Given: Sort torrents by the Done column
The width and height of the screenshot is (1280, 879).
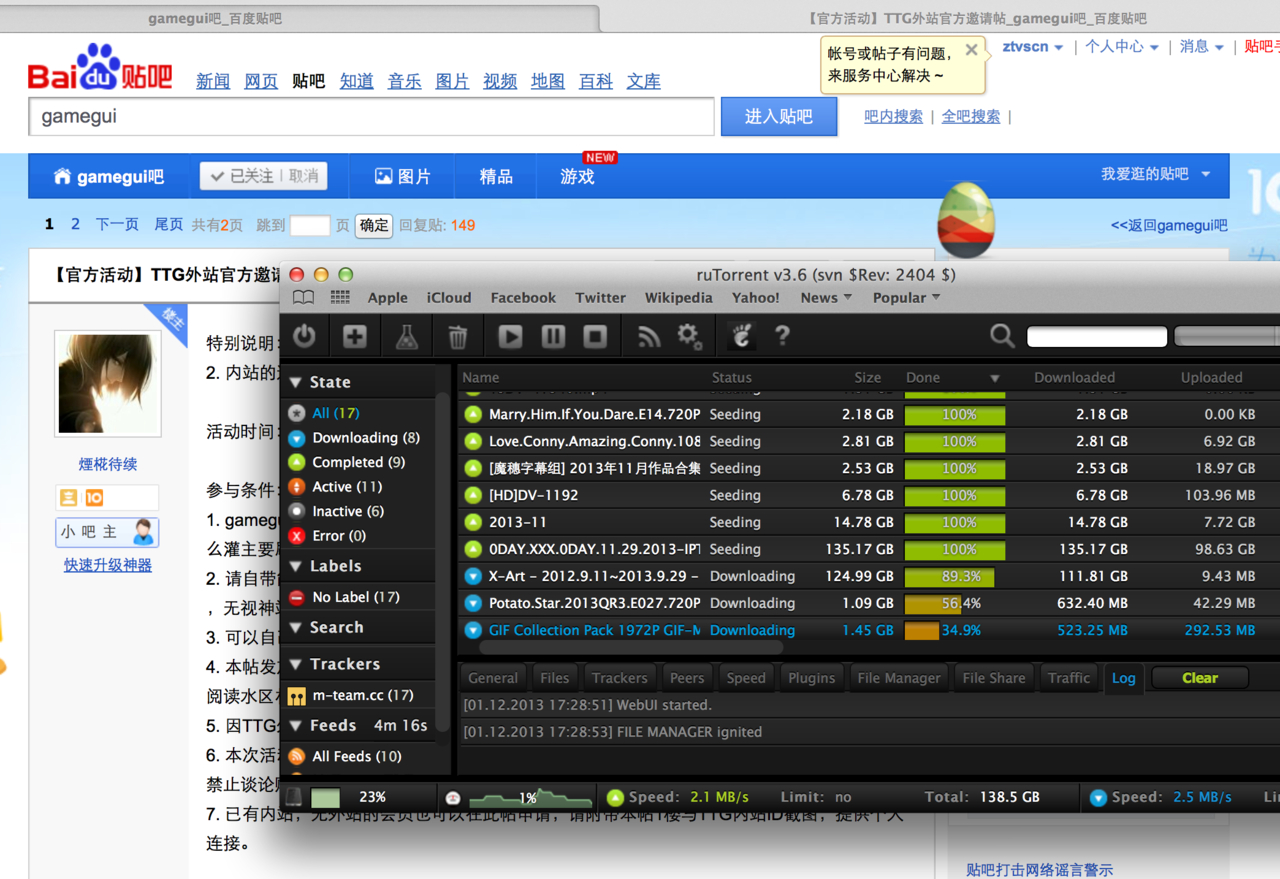Looking at the screenshot, I should pyautogui.click(x=953, y=377).
